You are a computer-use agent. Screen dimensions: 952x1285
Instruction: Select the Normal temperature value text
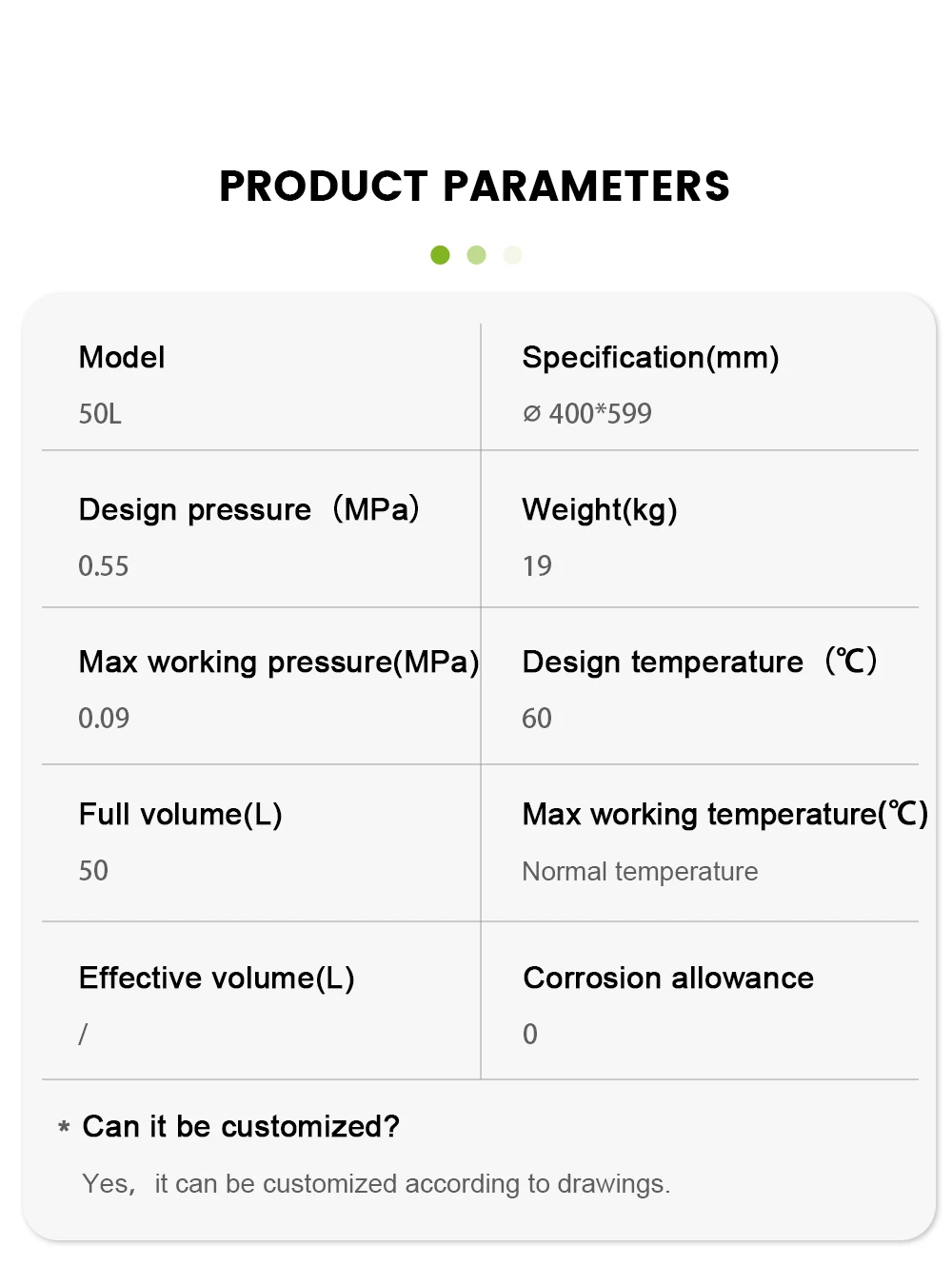pyautogui.click(x=640, y=872)
